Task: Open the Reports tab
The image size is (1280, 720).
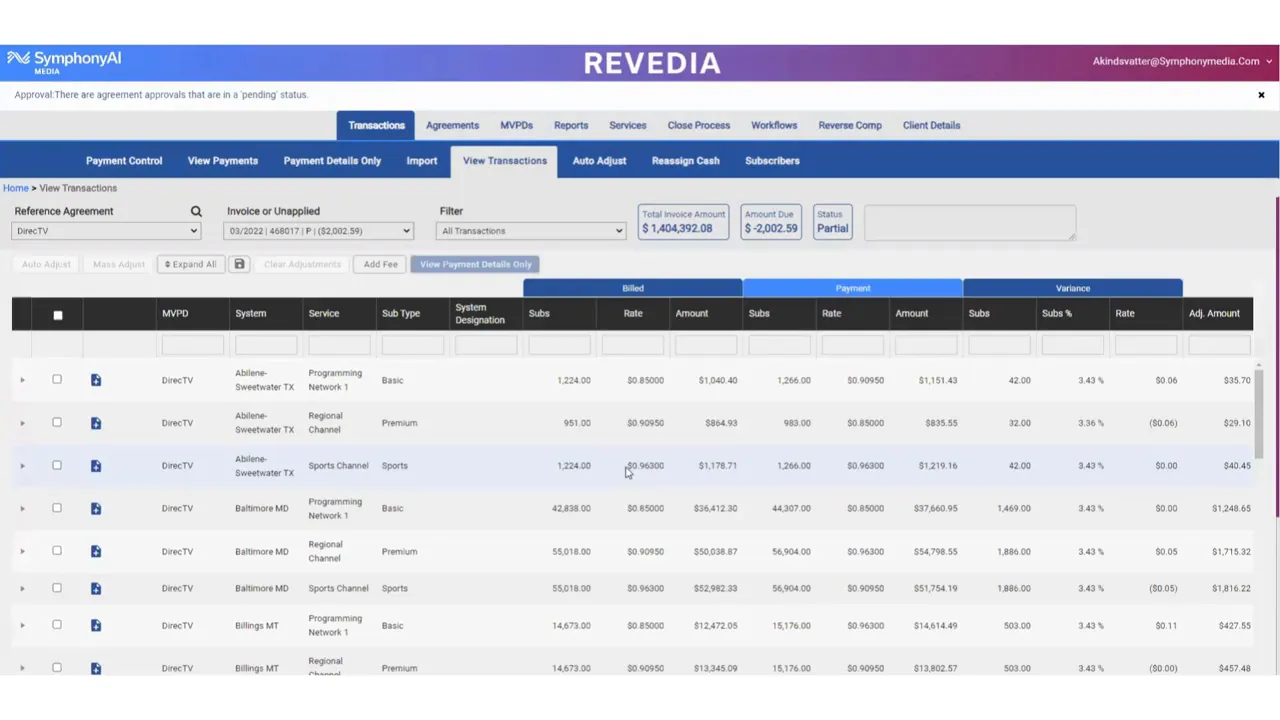Action: (x=571, y=125)
